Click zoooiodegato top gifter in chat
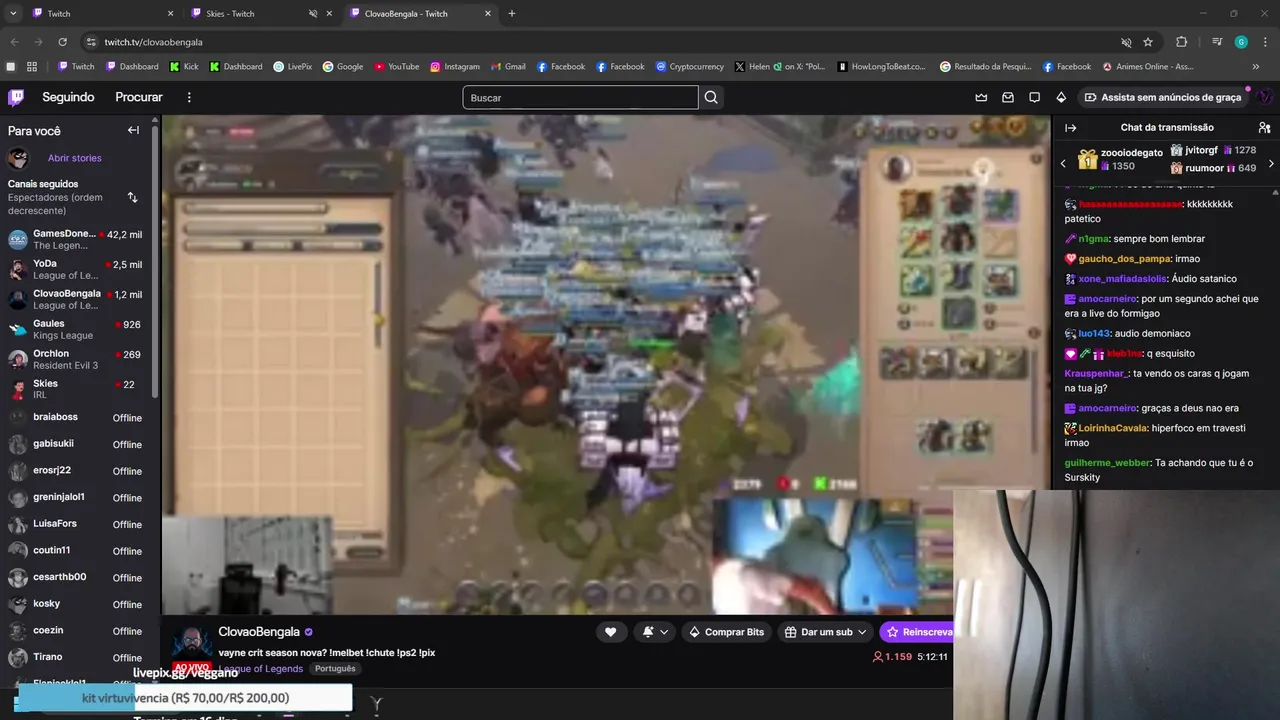Viewport: 1280px width, 720px height. tap(1120, 159)
